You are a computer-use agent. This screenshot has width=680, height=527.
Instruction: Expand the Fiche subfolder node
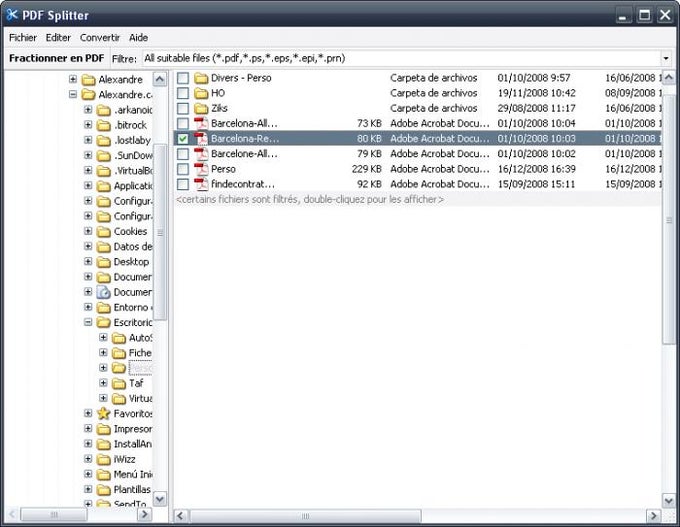[x=103, y=352]
